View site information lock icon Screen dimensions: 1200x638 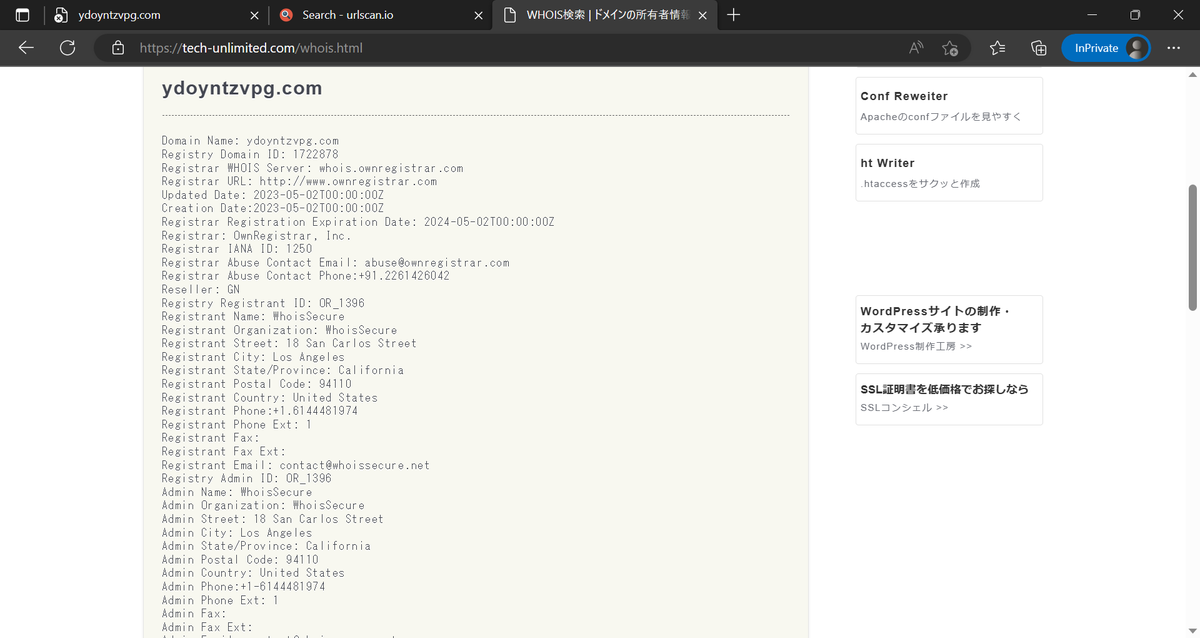118,48
